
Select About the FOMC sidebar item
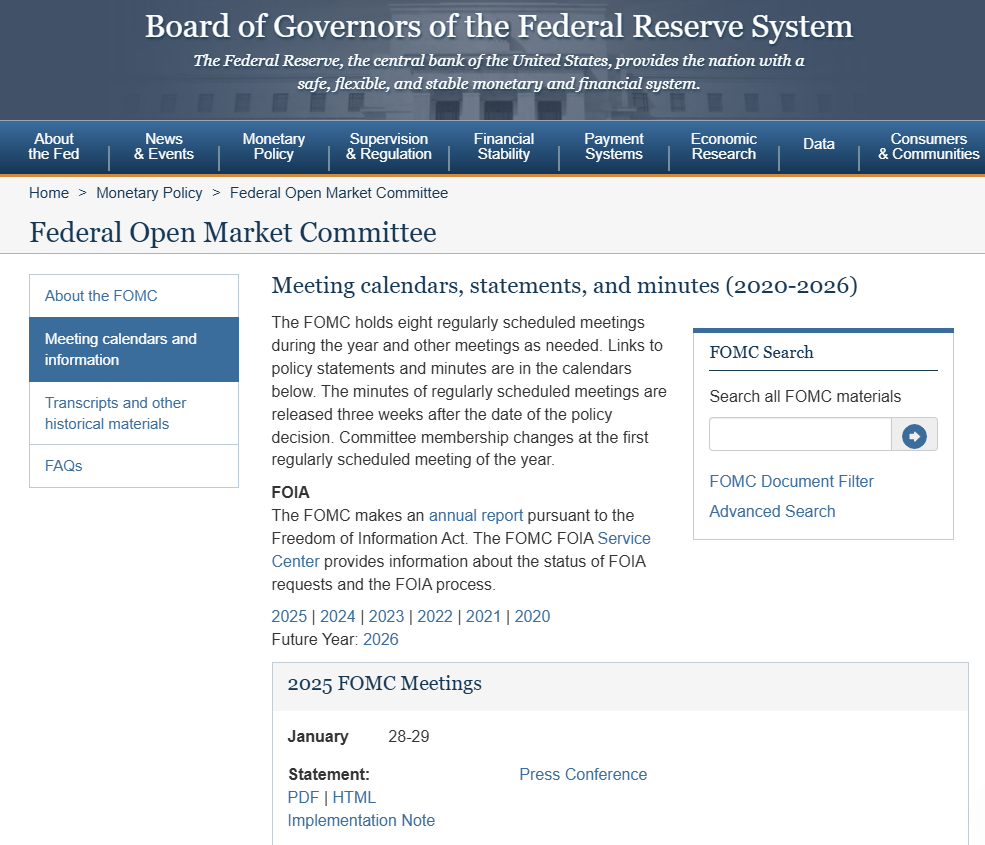[x=134, y=296]
